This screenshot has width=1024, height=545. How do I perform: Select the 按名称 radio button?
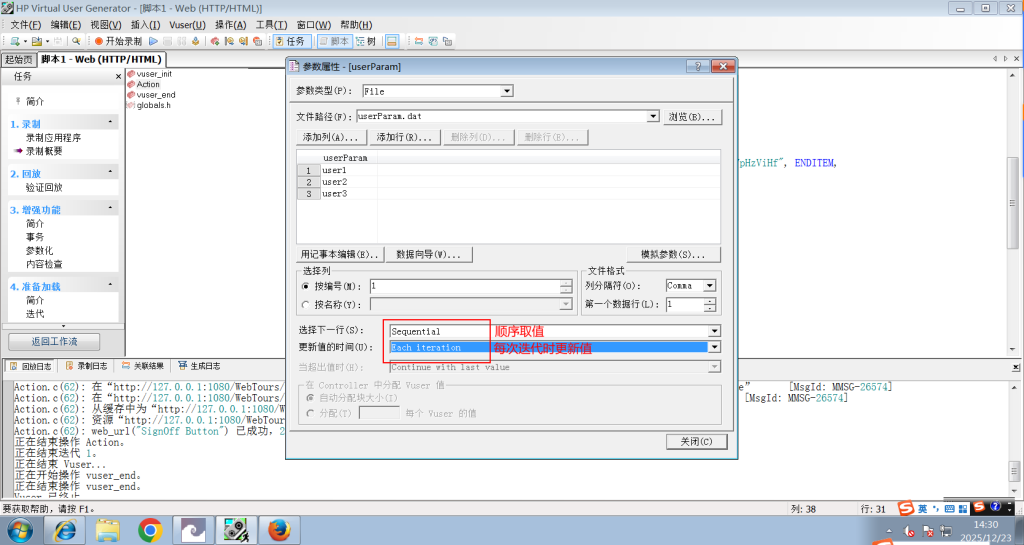coord(306,304)
